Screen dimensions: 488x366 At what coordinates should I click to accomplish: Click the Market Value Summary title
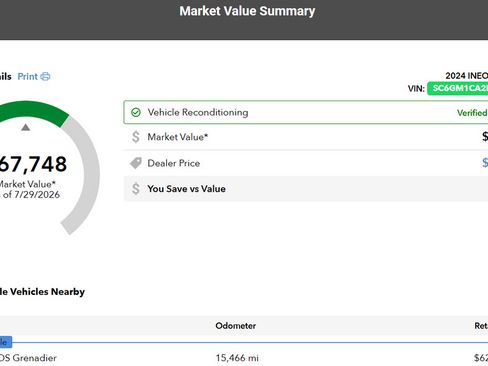pyautogui.click(x=247, y=11)
